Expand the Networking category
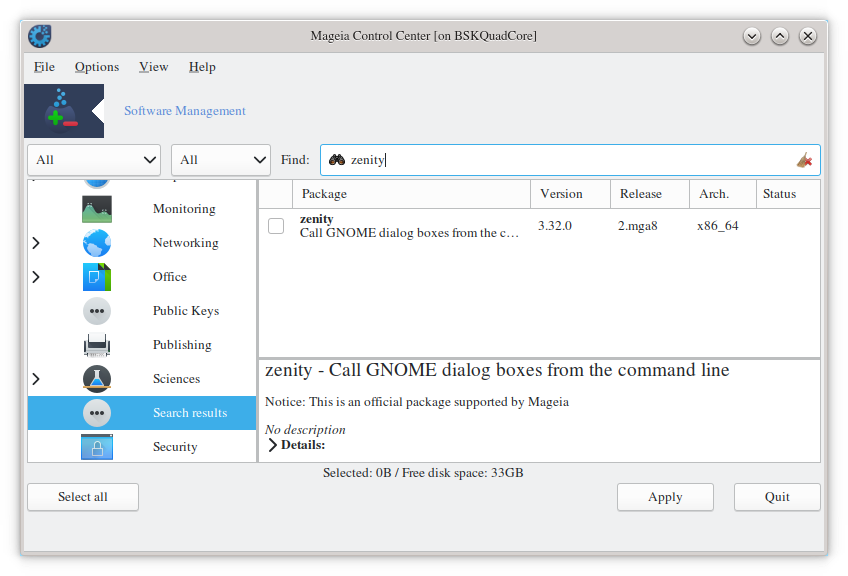 [36, 243]
